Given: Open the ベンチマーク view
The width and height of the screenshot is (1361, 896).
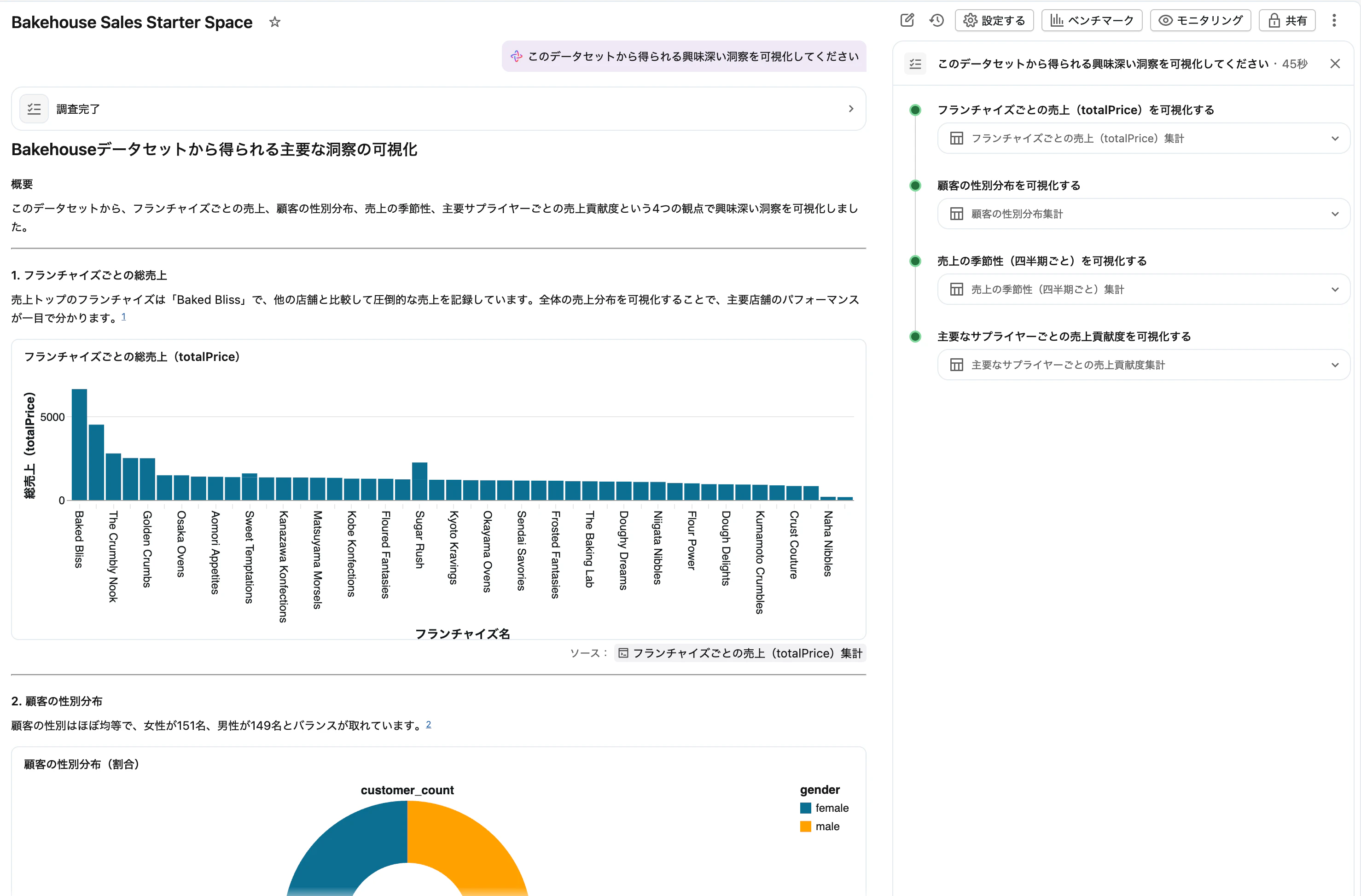Looking at the screenshot, I should click(x=1091, y=20).
